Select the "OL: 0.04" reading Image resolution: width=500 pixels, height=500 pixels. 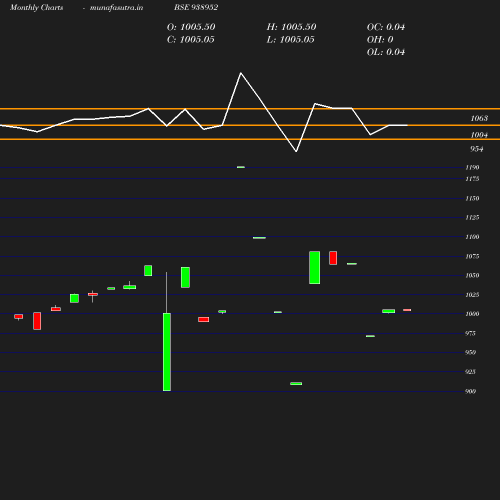386,52
